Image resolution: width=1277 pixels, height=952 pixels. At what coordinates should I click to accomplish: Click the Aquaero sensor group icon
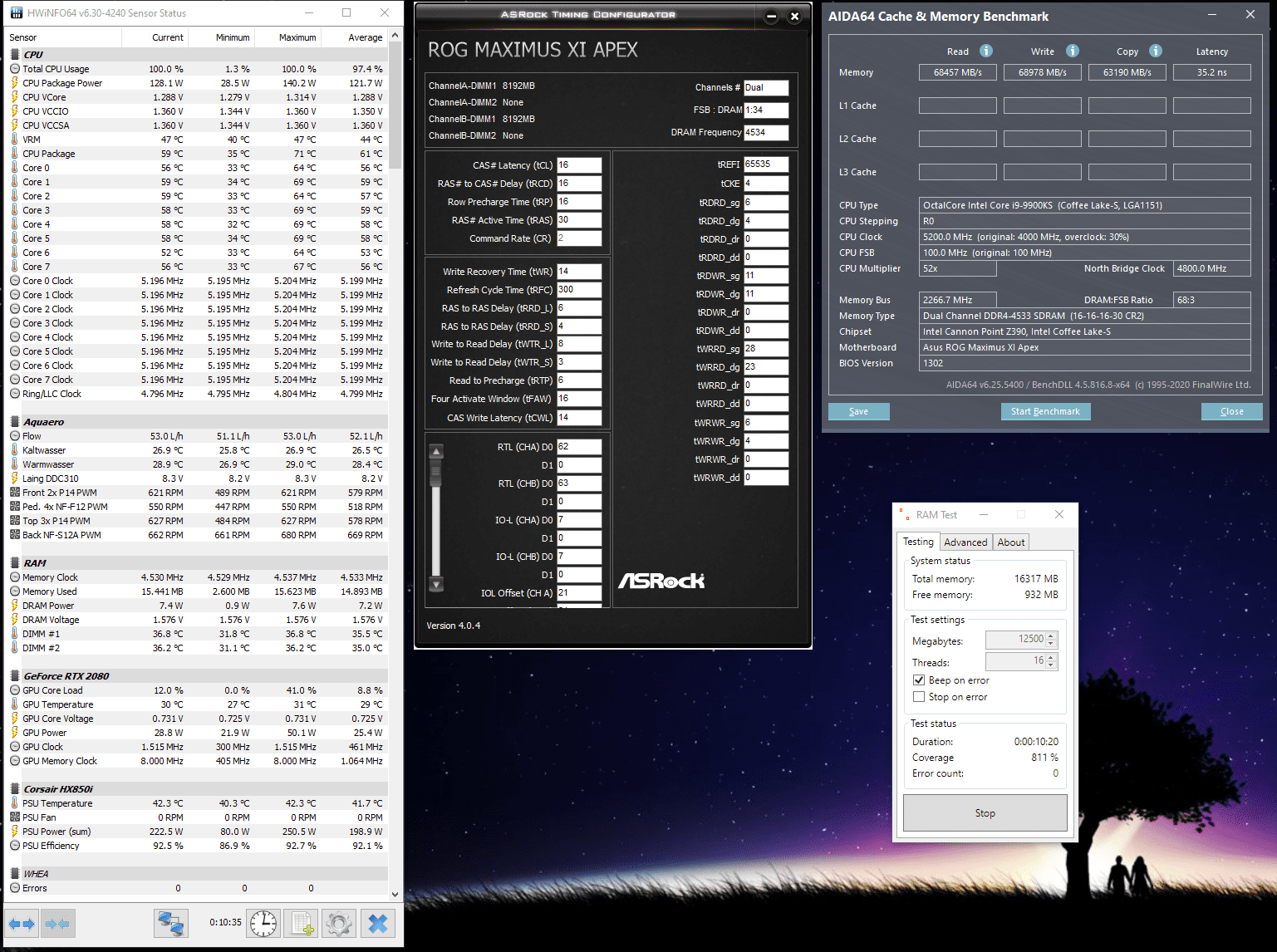[15, 422]
